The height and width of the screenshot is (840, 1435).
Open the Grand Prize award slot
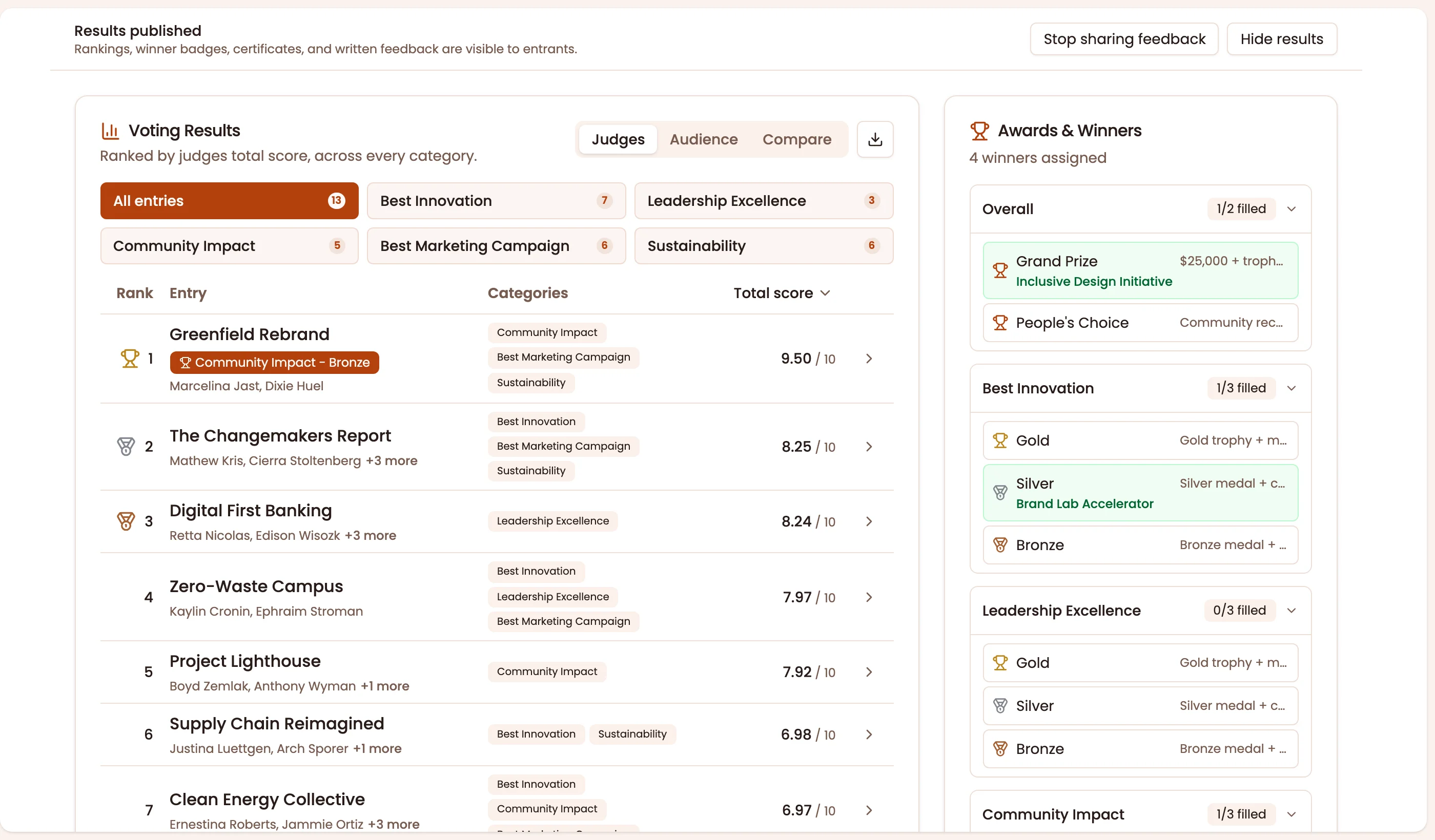1140,270
